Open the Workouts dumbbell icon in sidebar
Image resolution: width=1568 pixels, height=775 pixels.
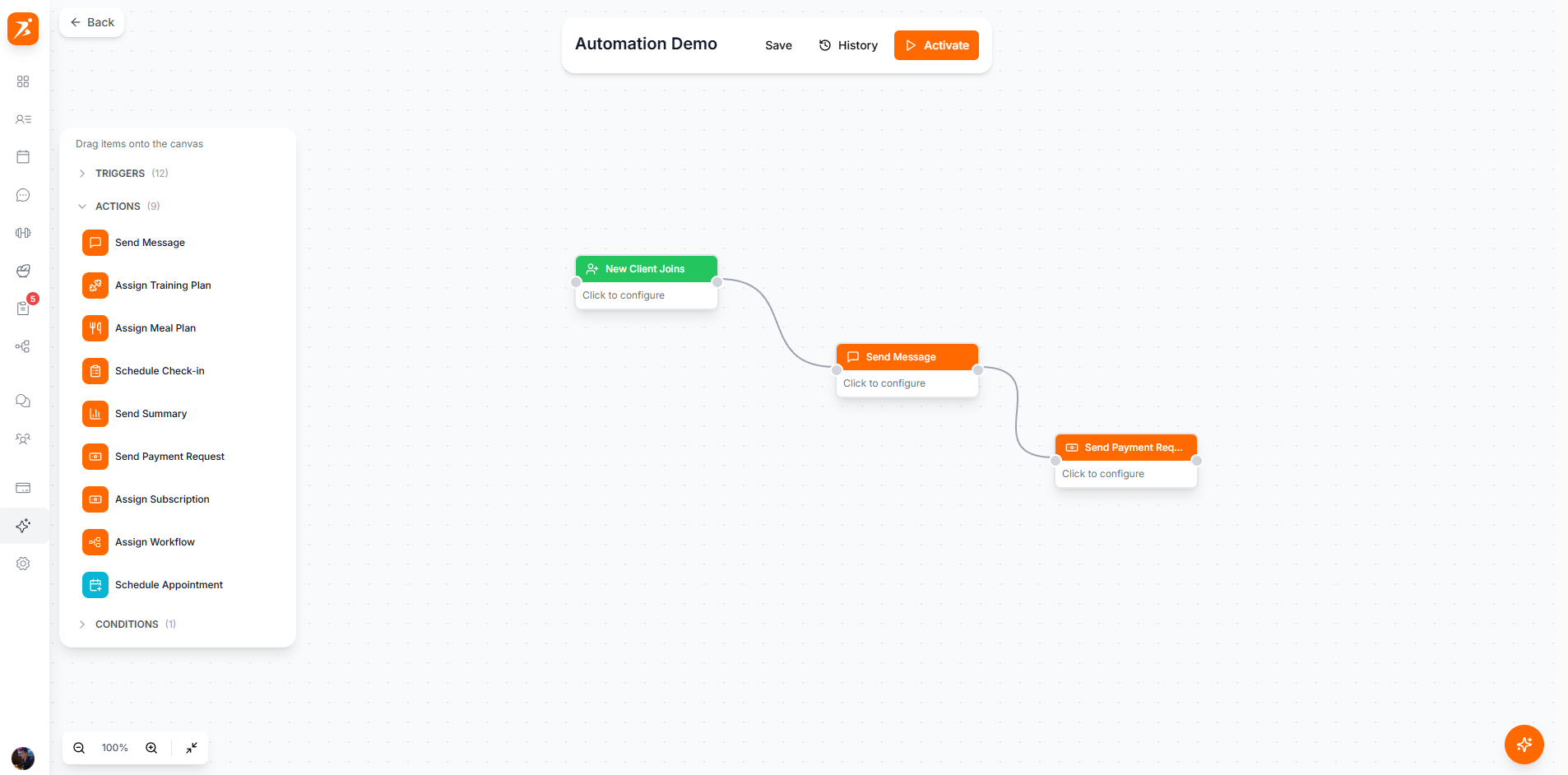click(x=23, y=233)
